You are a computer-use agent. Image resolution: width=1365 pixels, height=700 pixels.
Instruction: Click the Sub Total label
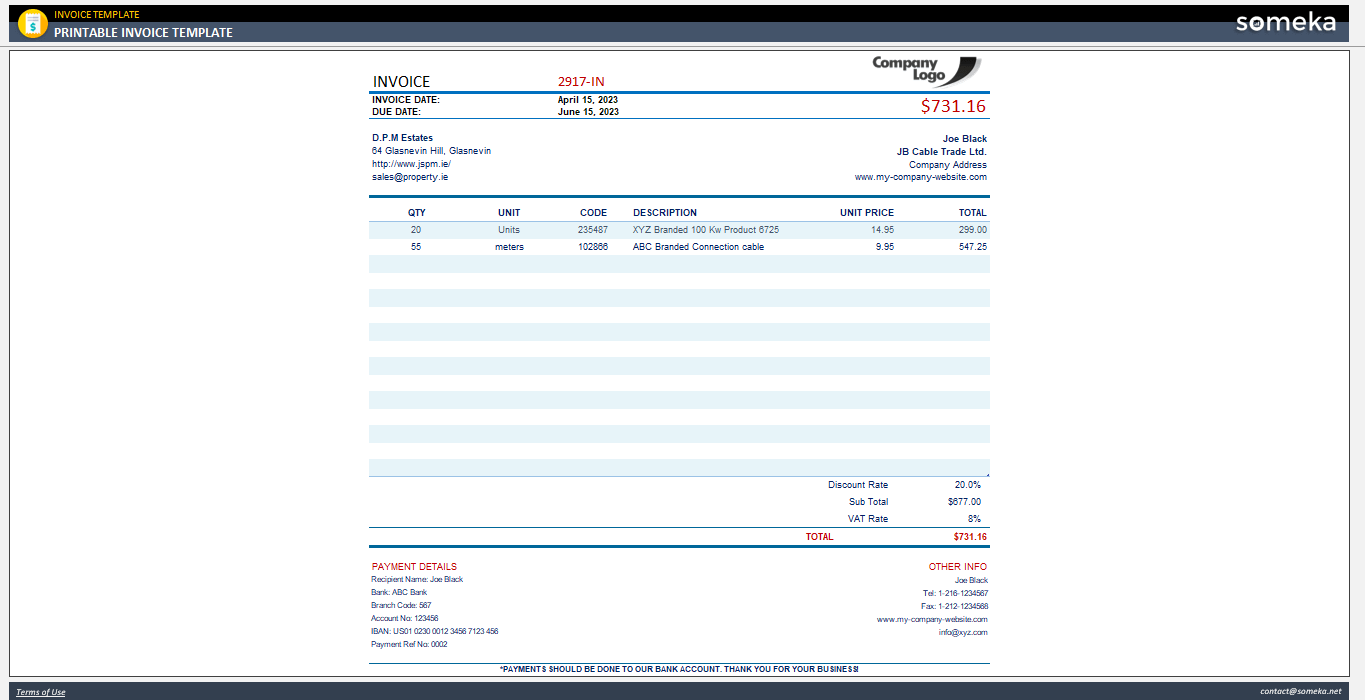point(868,502)
